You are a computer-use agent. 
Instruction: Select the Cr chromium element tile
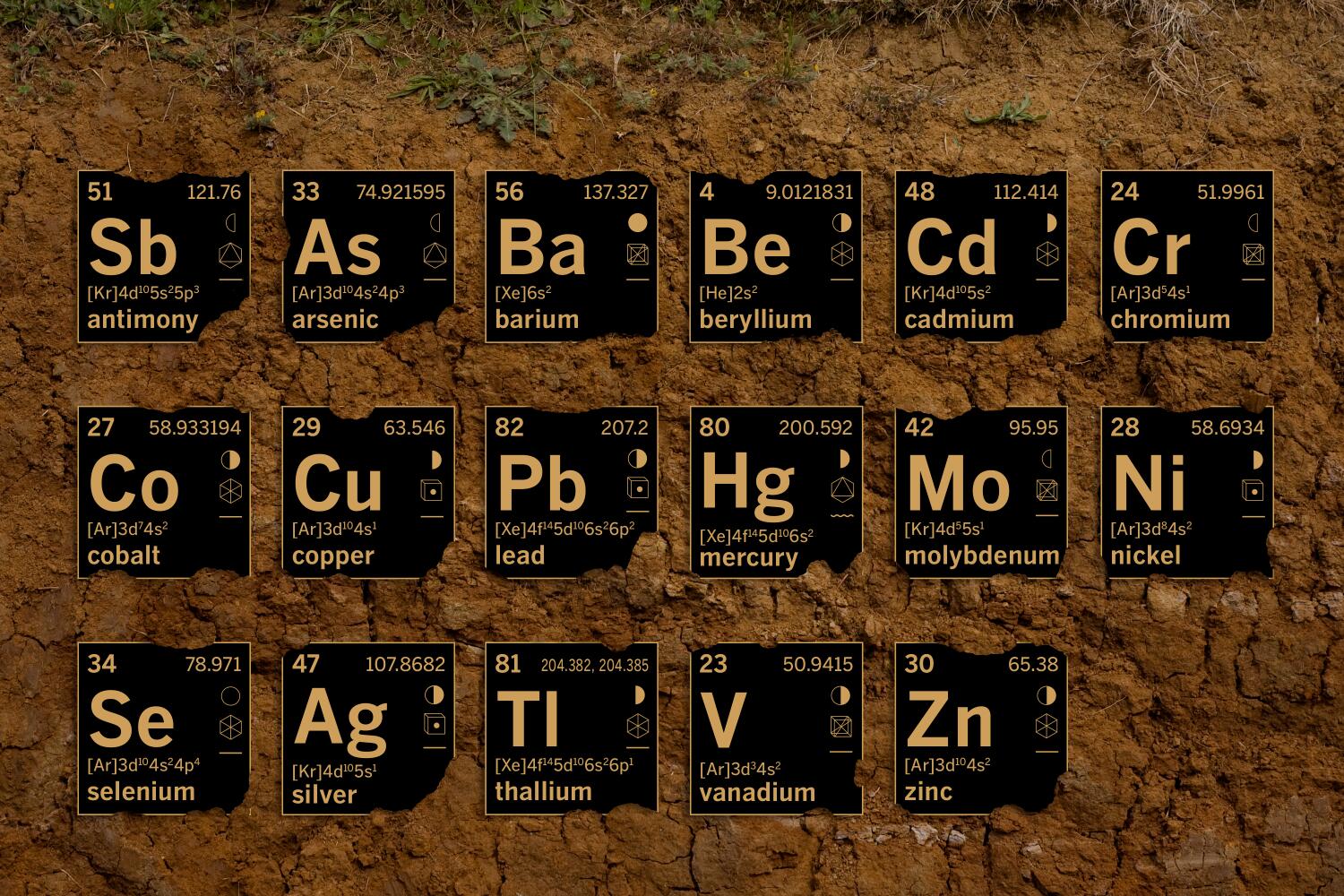point(1186,256)
